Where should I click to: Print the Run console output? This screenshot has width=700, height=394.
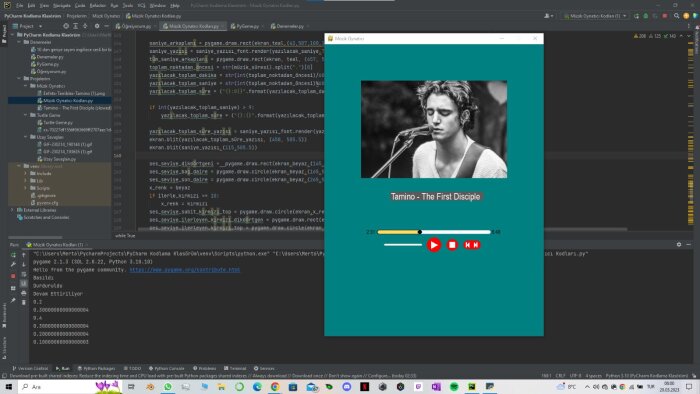pos(24,293)
